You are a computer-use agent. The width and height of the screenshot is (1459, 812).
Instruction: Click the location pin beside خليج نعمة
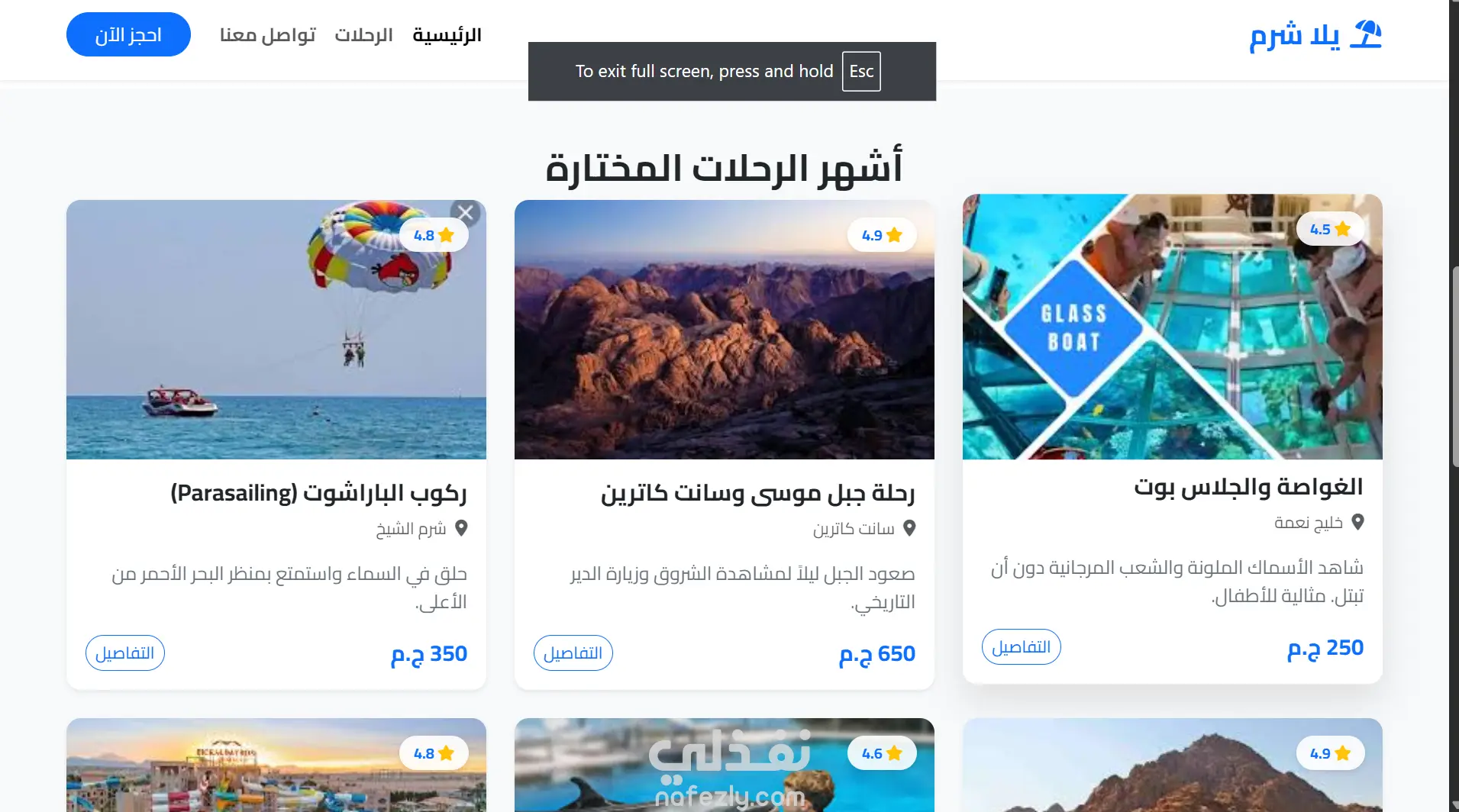tap(1357, 522)
